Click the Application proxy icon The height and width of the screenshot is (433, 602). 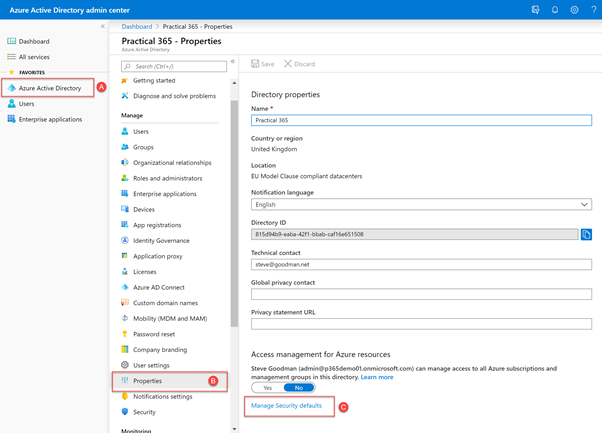(x=125, y=256)
